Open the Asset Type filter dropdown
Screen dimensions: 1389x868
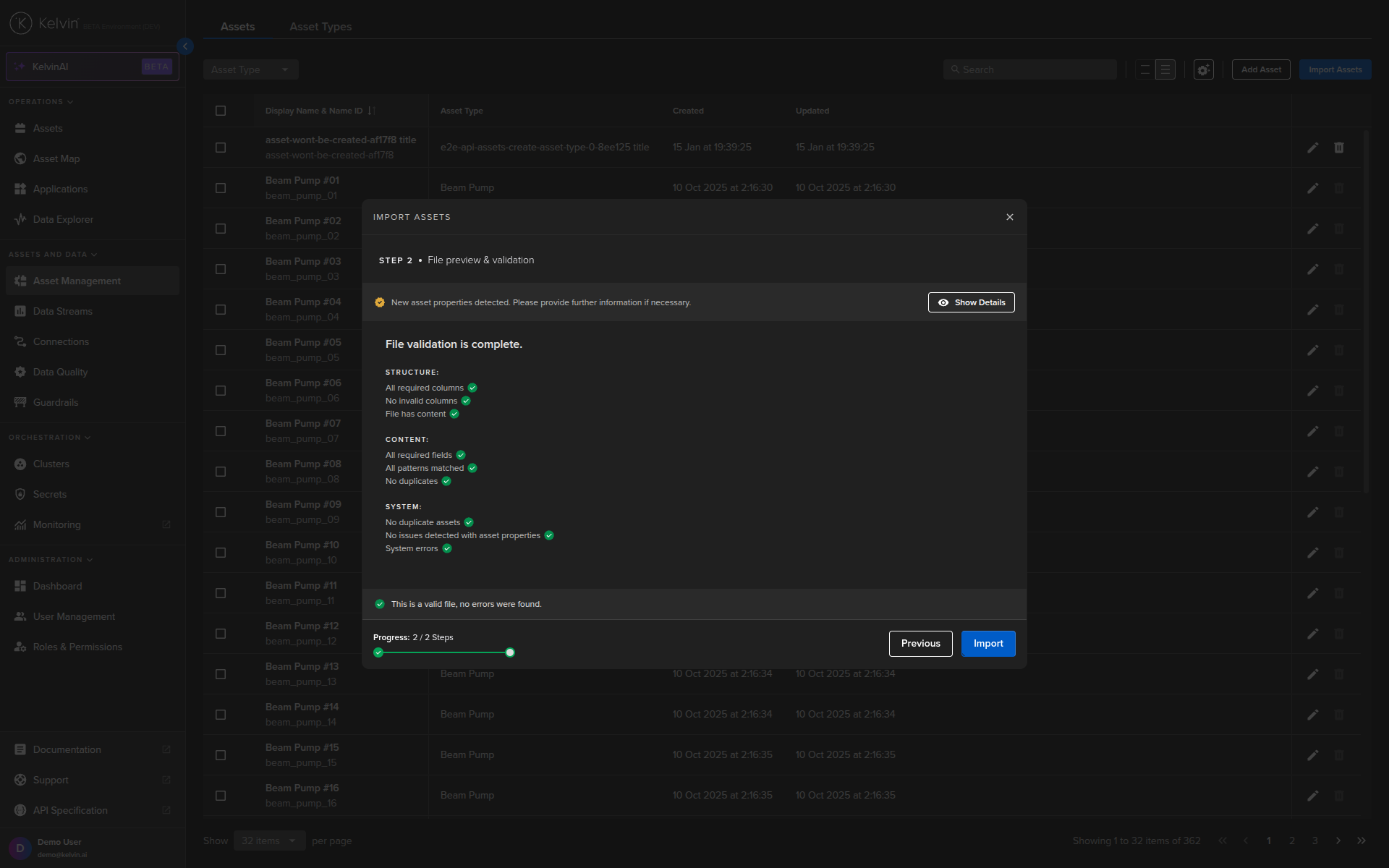[x=250, y=69]
